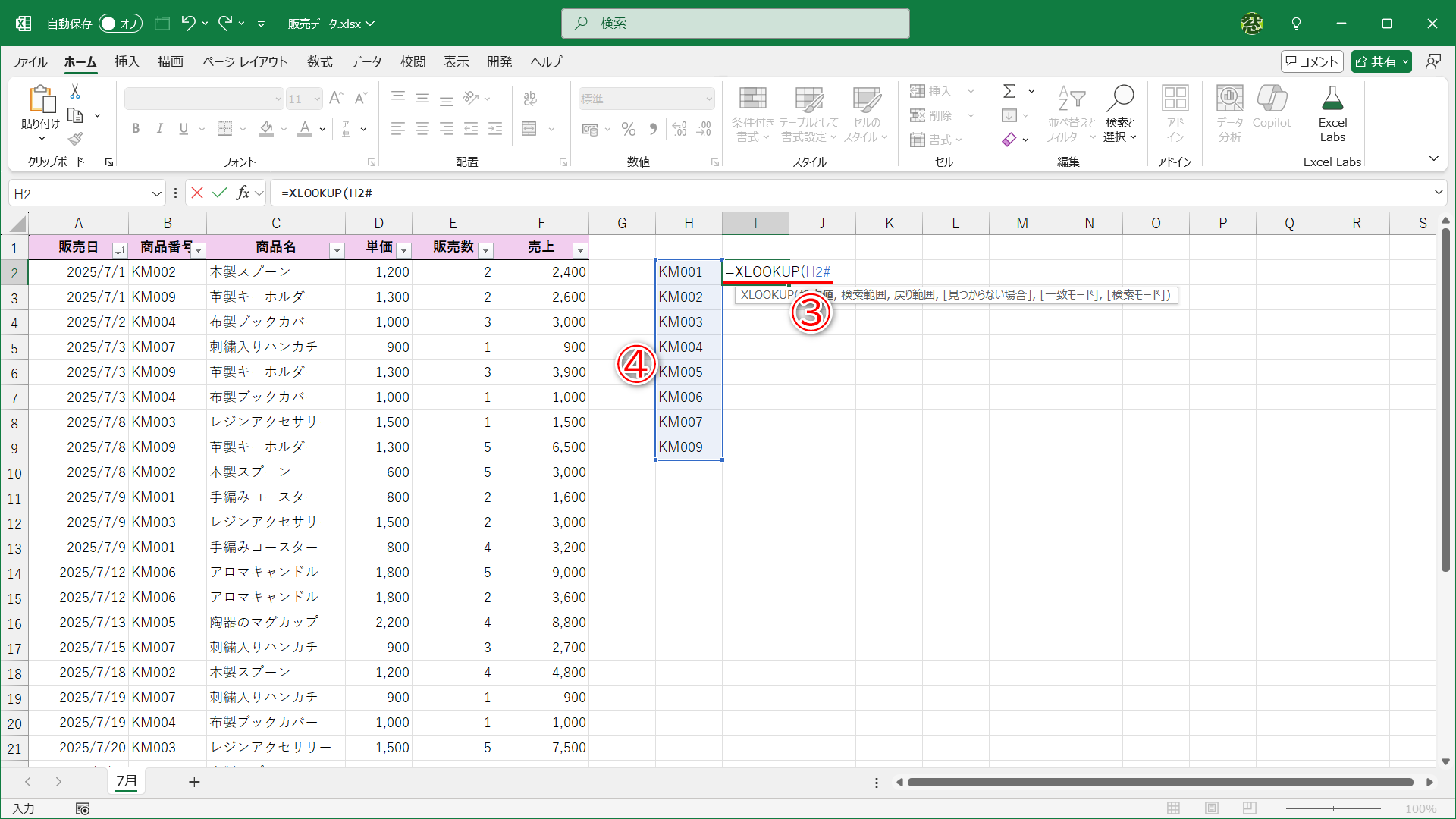This screenshot has height=819, width=1456.
Task: Click the データ分析 (Analyze Data) icon
Action: pyautogui.click(x=1228, y=110)
